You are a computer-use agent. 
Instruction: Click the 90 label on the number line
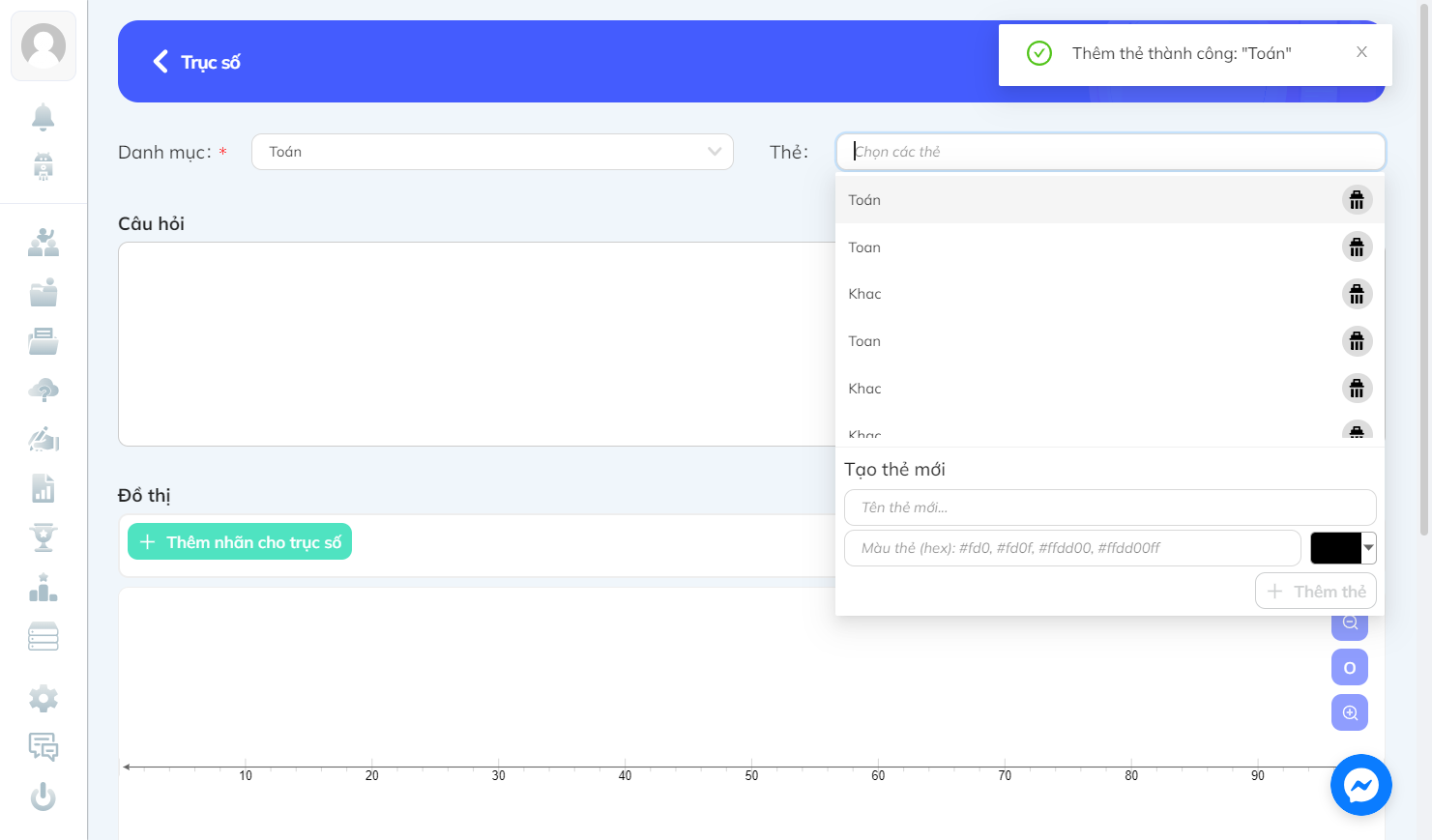pos(1258,776)
